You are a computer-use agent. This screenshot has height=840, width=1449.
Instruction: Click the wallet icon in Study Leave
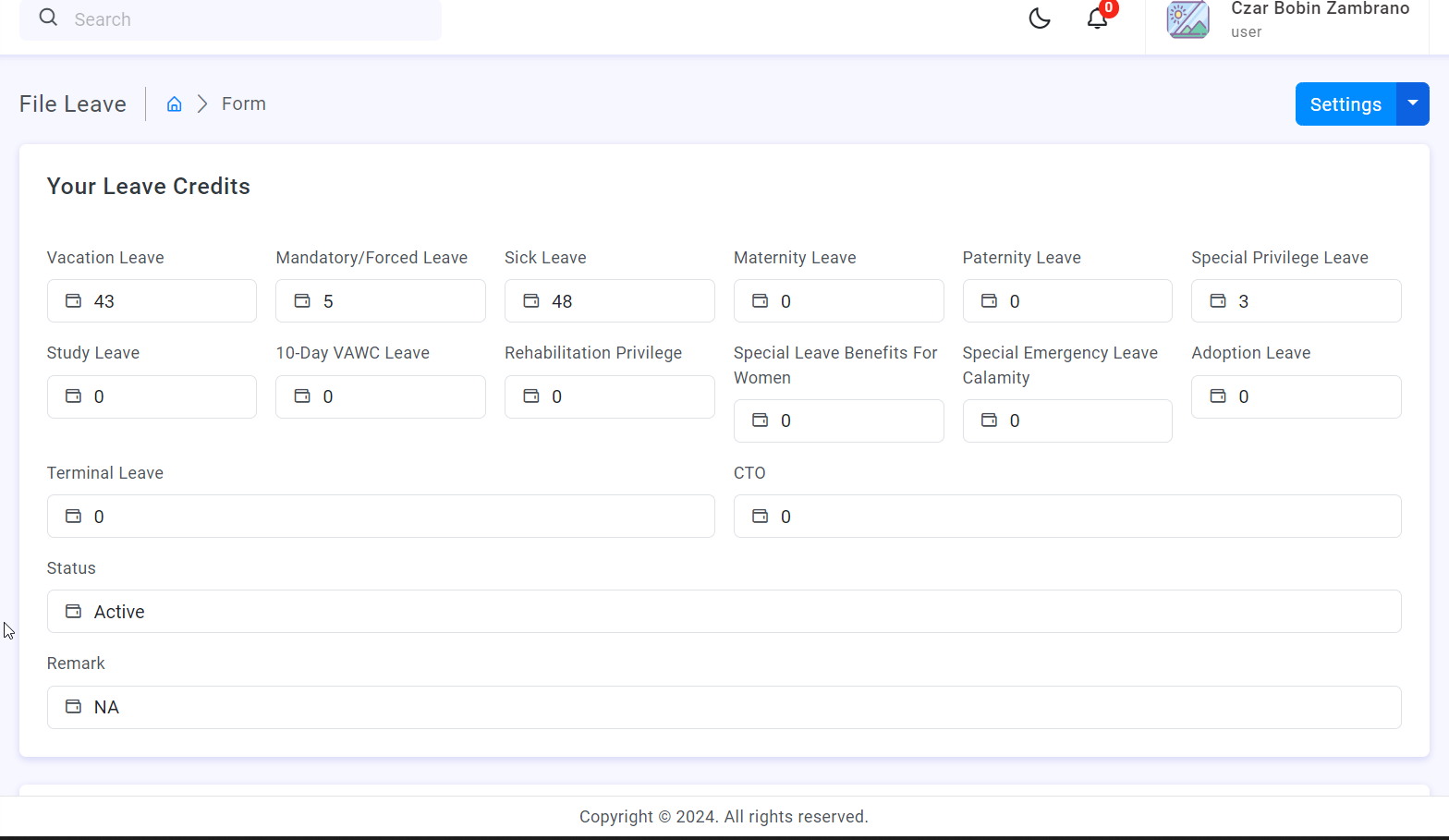click(x=73, y=396)
